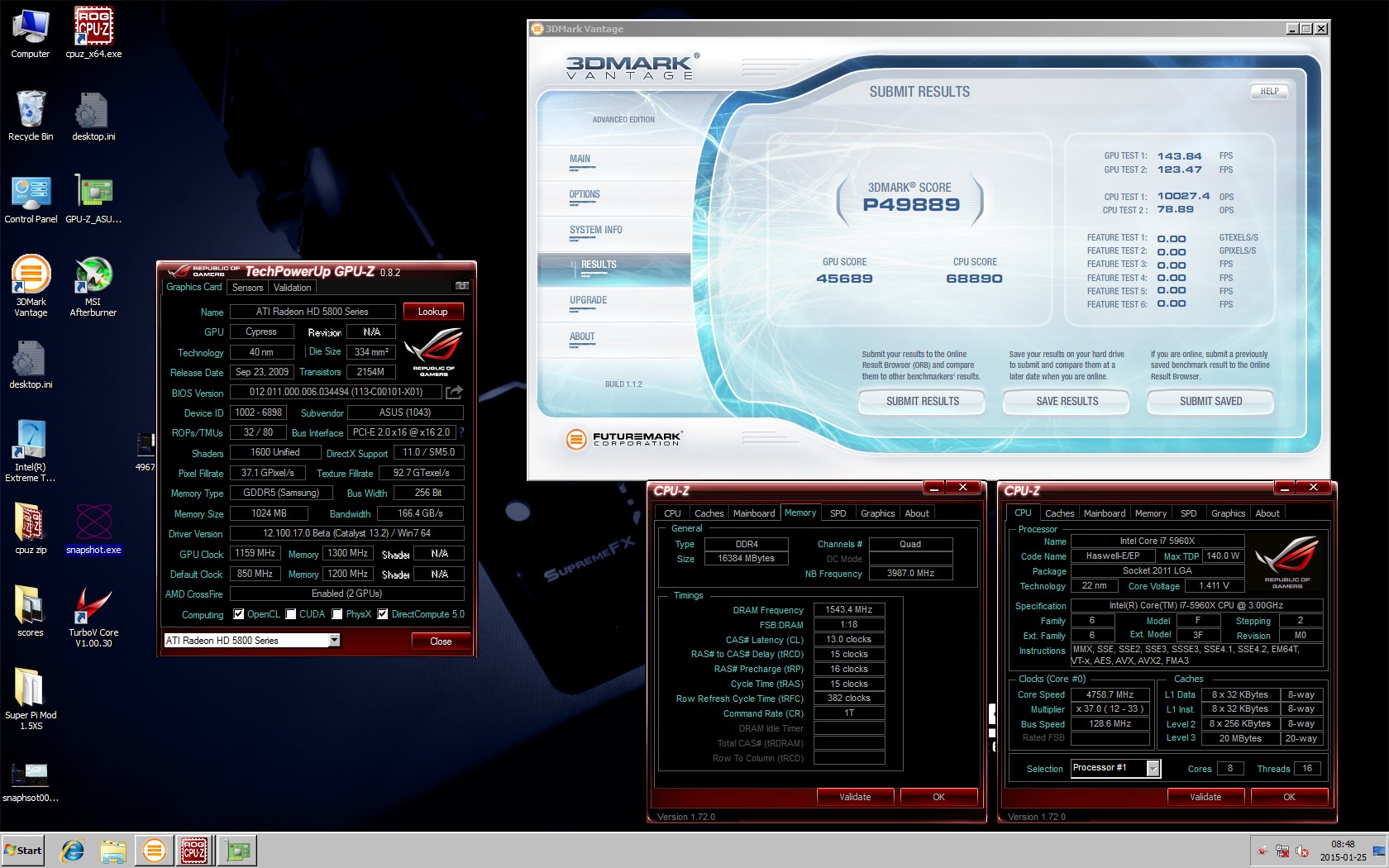Click the SUBMIT SAVED button
The height and width of the screenshot is (868, 1389).
pyautogui.click(x=1210, y=402)
